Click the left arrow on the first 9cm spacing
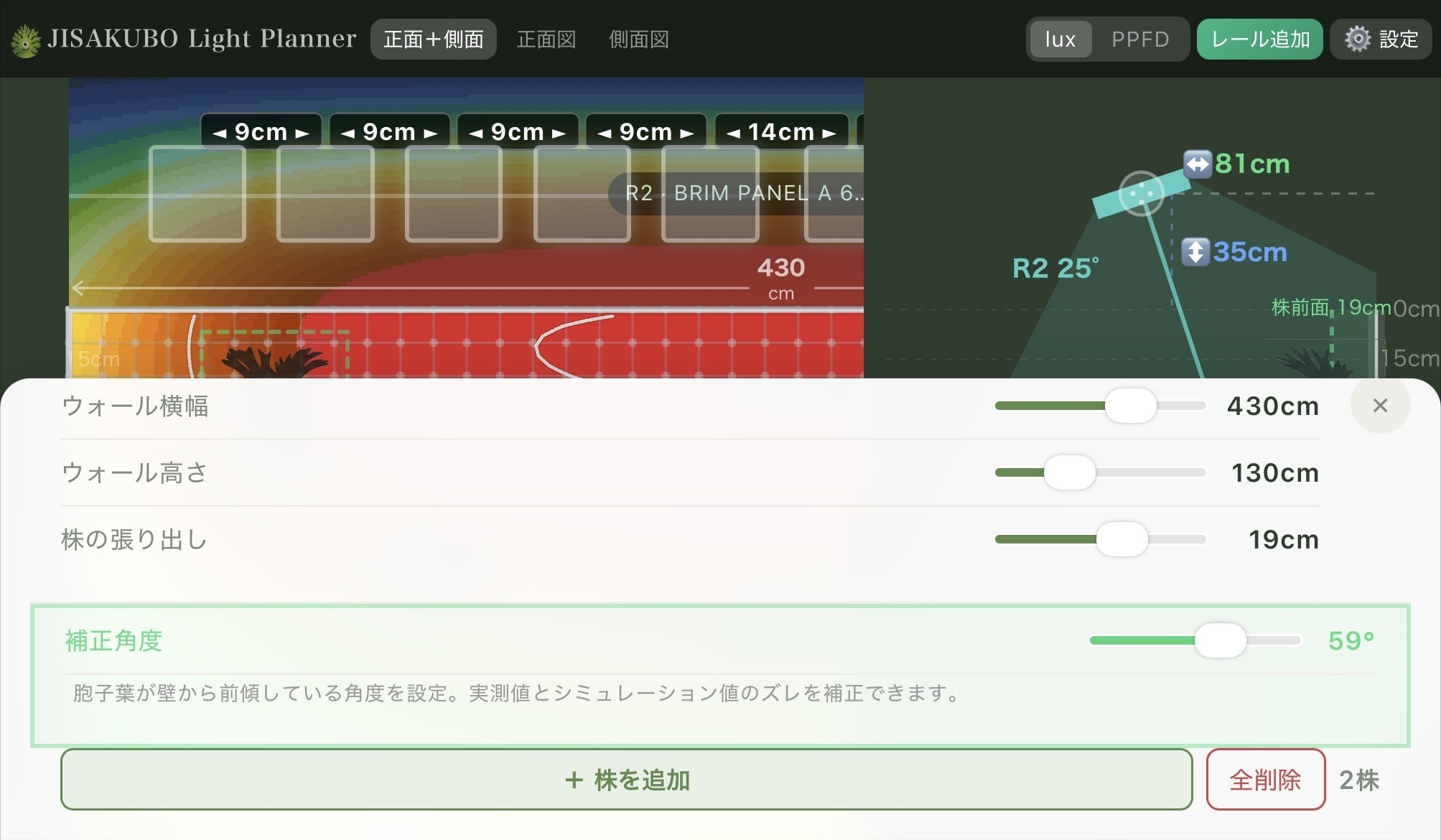Viewport: 1441px width, 840px height. click(219, 131)
